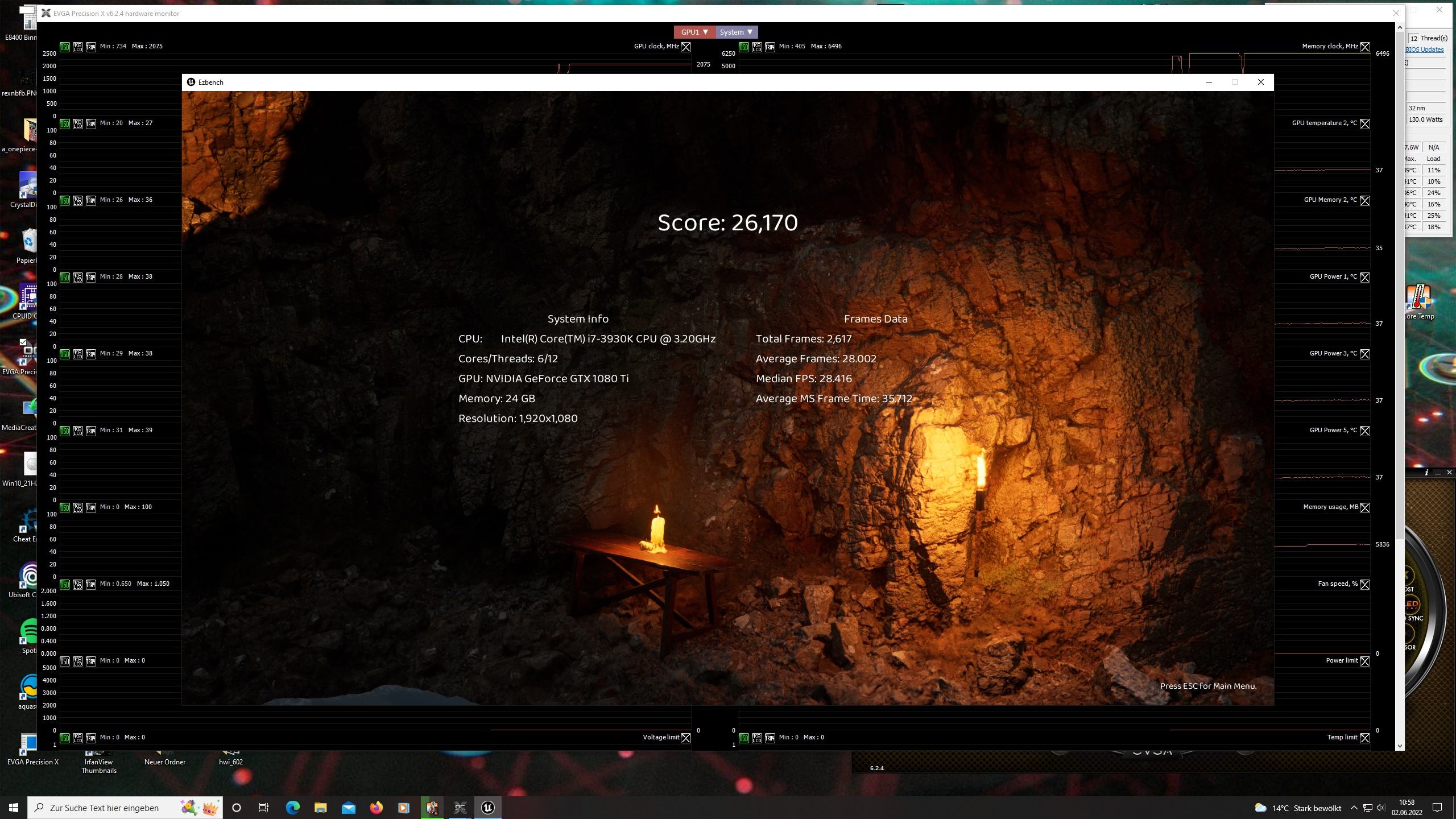Expand hidden system tray icons chevron

[x=1354, y=808]
